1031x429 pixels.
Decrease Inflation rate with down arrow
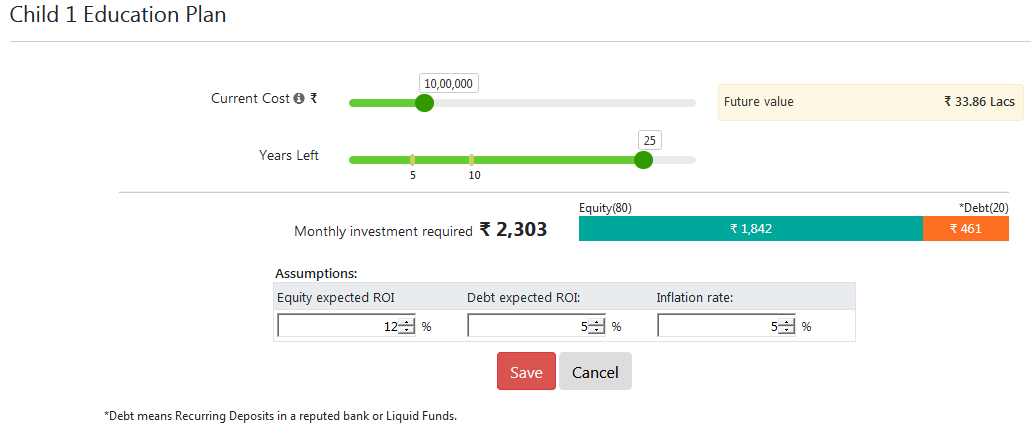(786, 331)
